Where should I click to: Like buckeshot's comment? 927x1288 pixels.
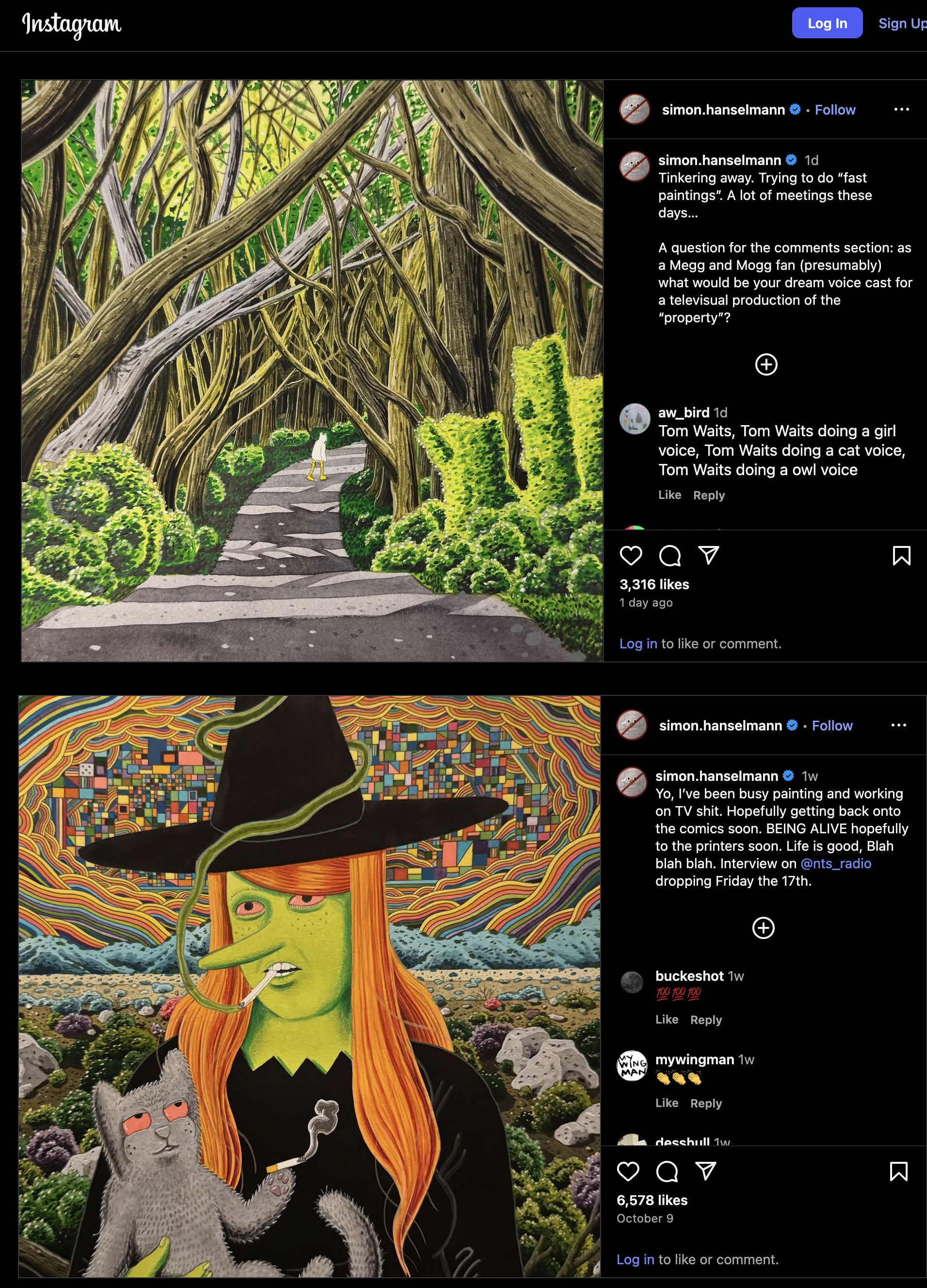tap(667, 1019)
